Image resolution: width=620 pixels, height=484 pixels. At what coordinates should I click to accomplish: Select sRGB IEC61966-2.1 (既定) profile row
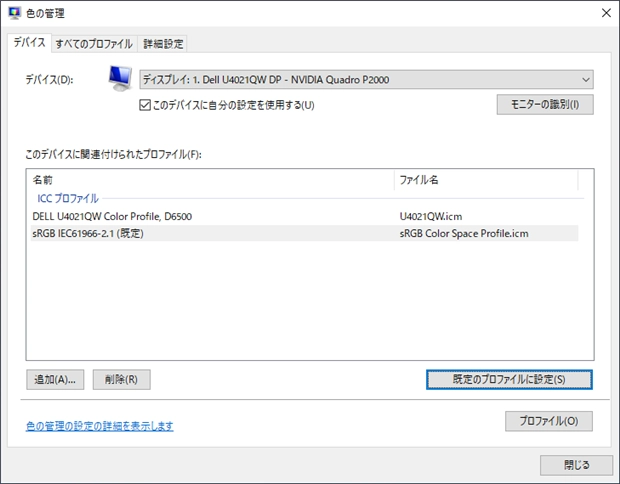[x=304, y=233]
